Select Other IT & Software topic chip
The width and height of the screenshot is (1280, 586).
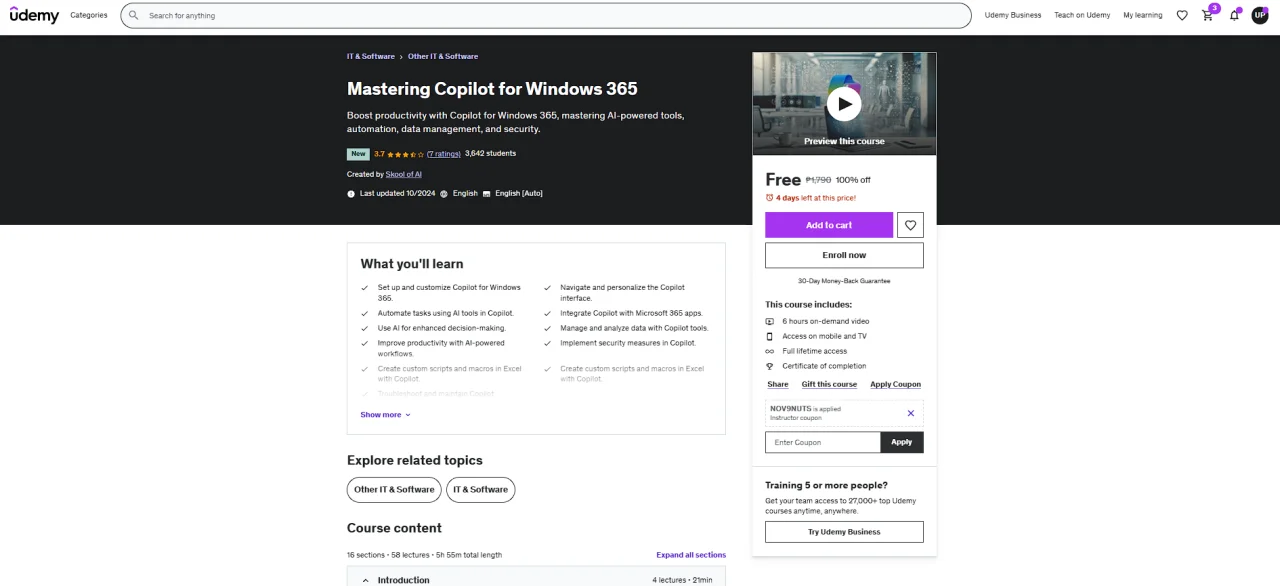click(x=394, y=490)
